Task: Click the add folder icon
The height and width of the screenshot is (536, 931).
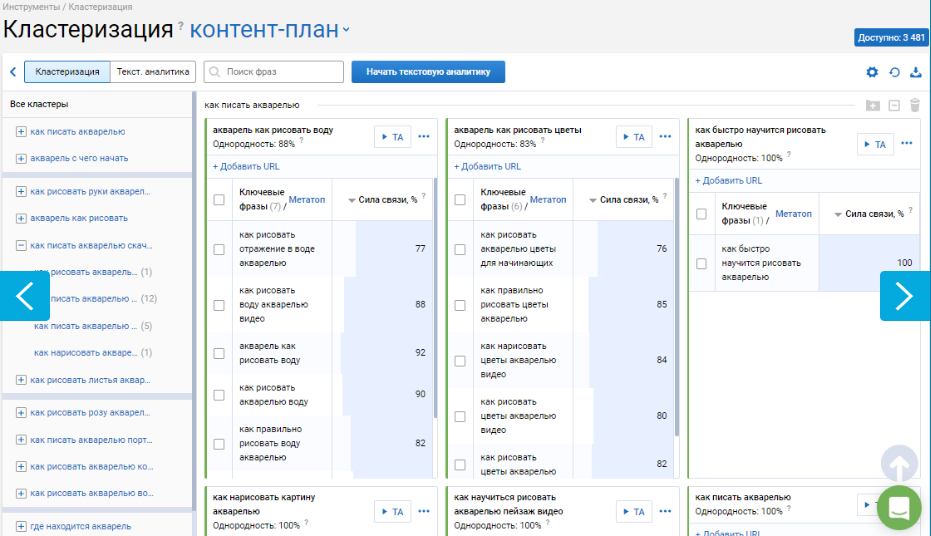Action: pyautogui.click(x=873, y=105)
